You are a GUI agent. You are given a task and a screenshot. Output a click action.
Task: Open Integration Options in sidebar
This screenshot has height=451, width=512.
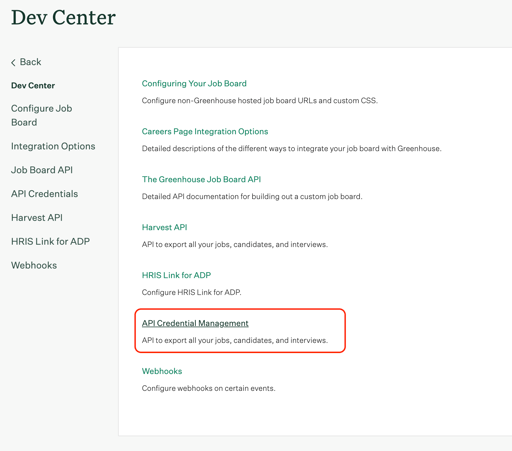click(53, 146)
